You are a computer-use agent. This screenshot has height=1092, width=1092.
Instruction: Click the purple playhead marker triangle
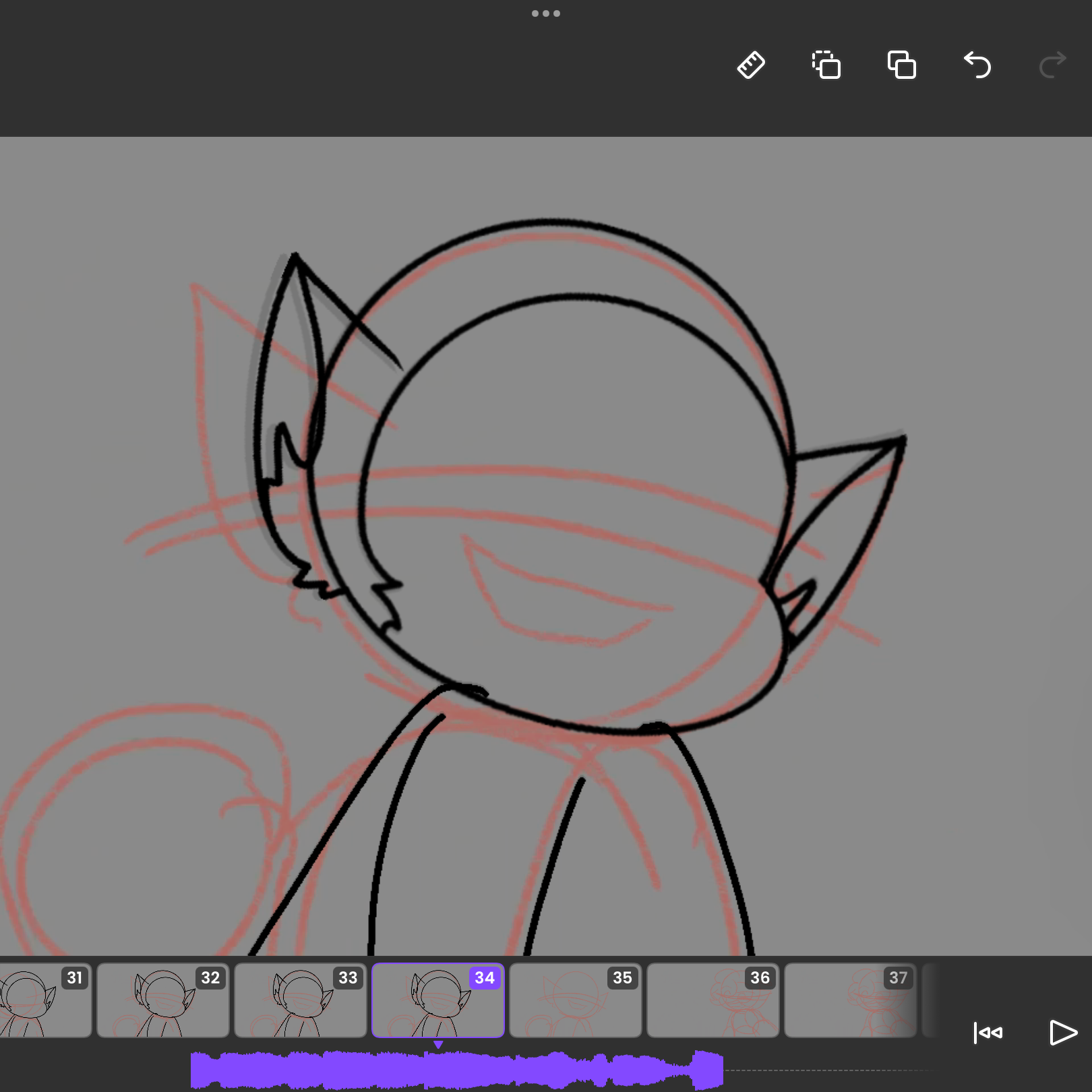point(438,1045)
